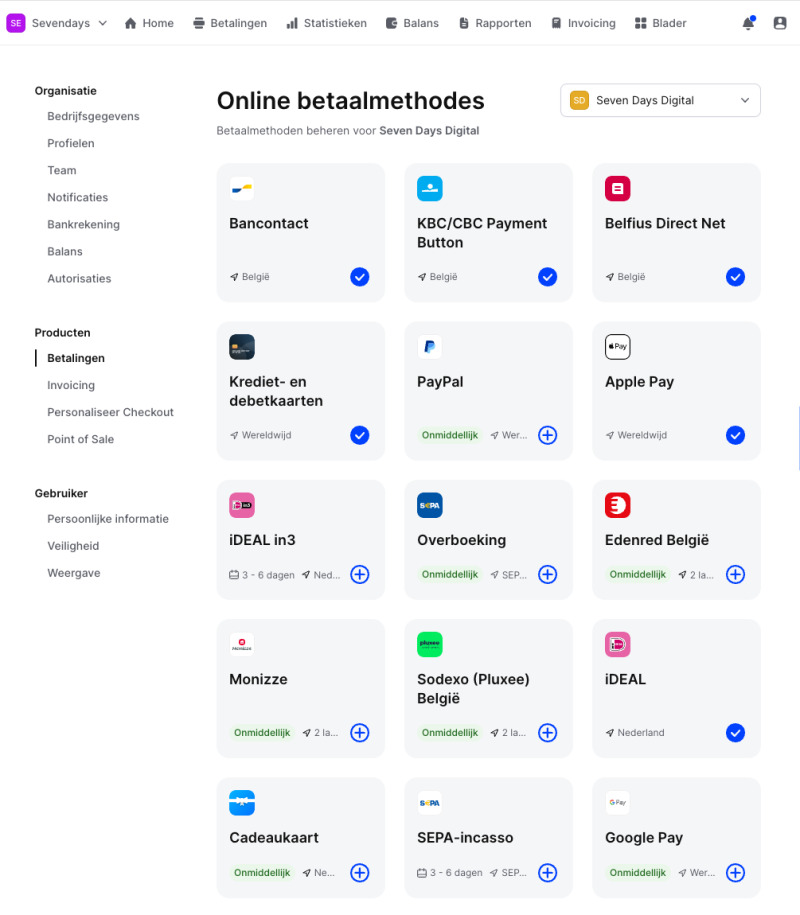This screenshot has height=915, width=800.
Task: Click the Bancontact logo icon
Action: coord(242,189)
